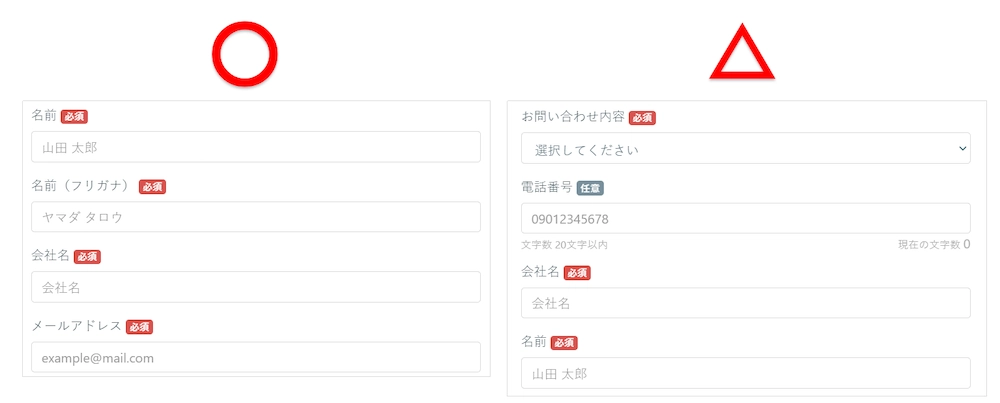Click the red circle icon
Image resolution: width=1000 pixels, height=403 pixels.
pos(245,52)
